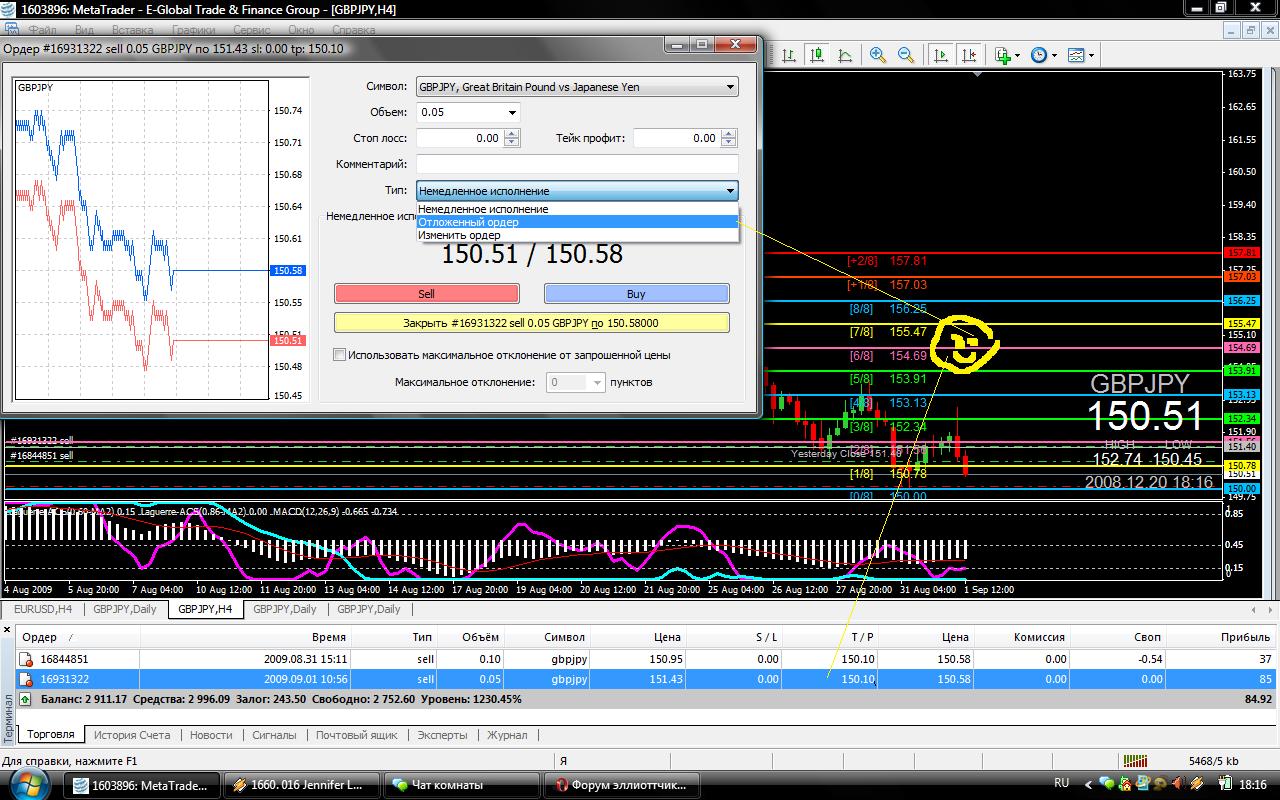The height and width of the screenshot is (800, 1280).
Task: Click open time 2009.08.31 15:11
Action: tap(305, 659)
